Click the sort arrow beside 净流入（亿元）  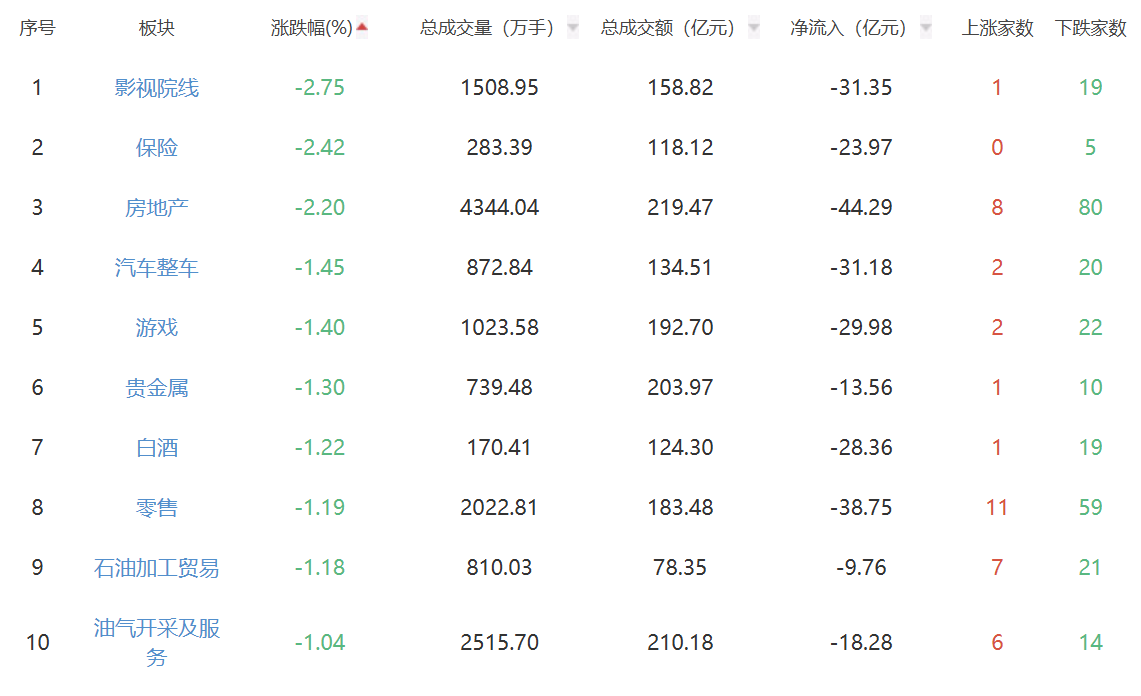coord(926,28)
